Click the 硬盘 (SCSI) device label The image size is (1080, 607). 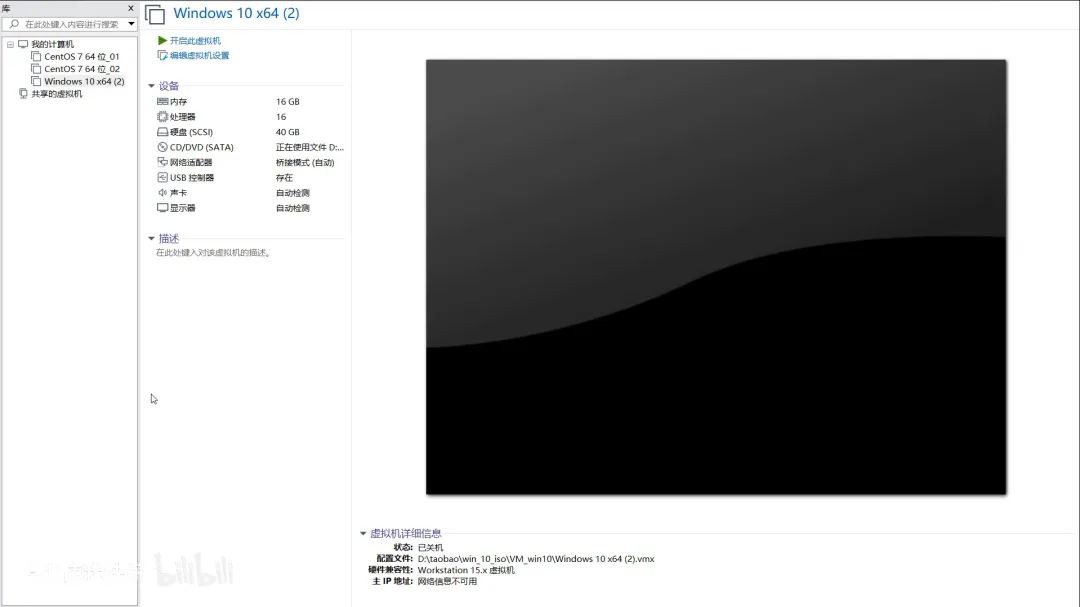point(191,132)
